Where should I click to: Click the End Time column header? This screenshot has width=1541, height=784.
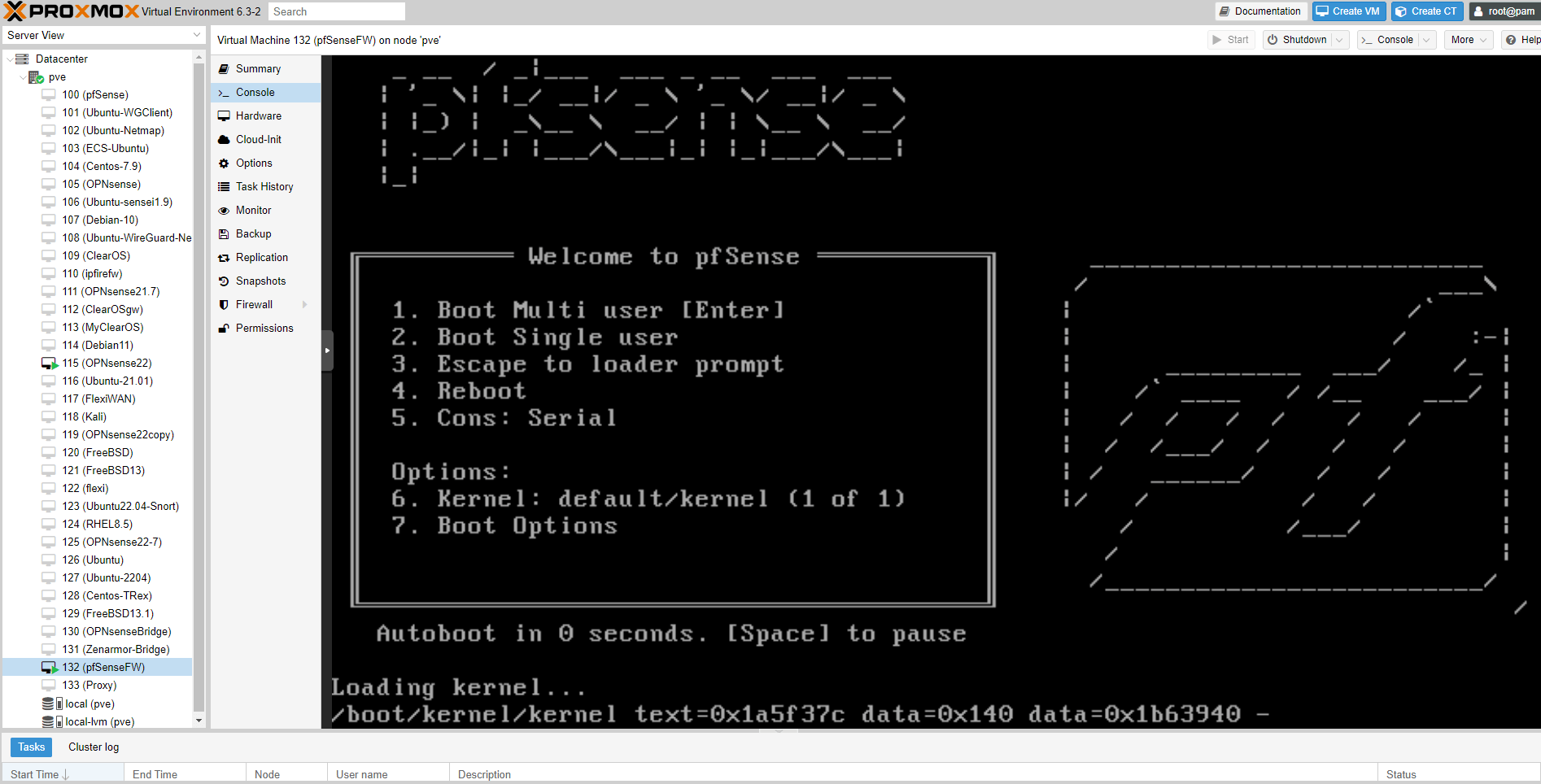(185, 774)
